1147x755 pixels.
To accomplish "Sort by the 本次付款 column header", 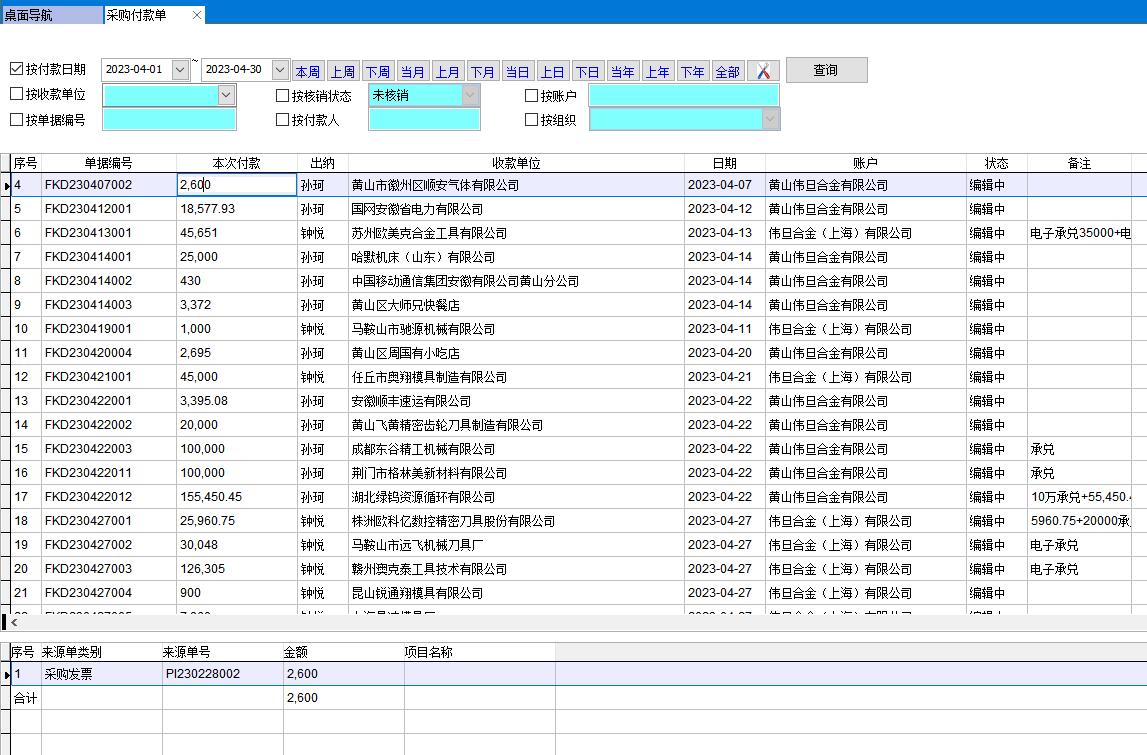I will pyautogui.click(x=237, y=163).
